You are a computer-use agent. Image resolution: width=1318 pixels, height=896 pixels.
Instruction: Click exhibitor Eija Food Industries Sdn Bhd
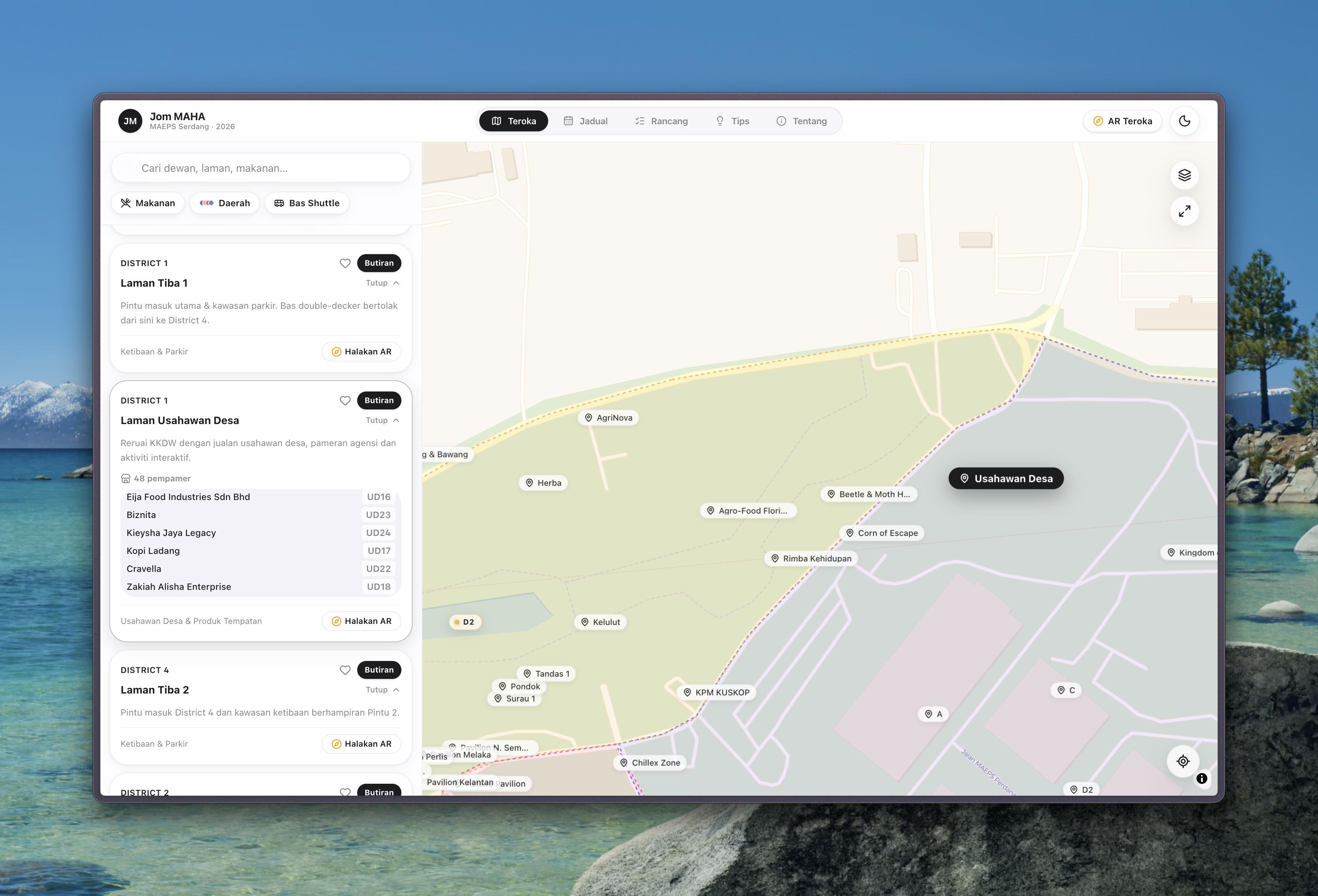261,497
